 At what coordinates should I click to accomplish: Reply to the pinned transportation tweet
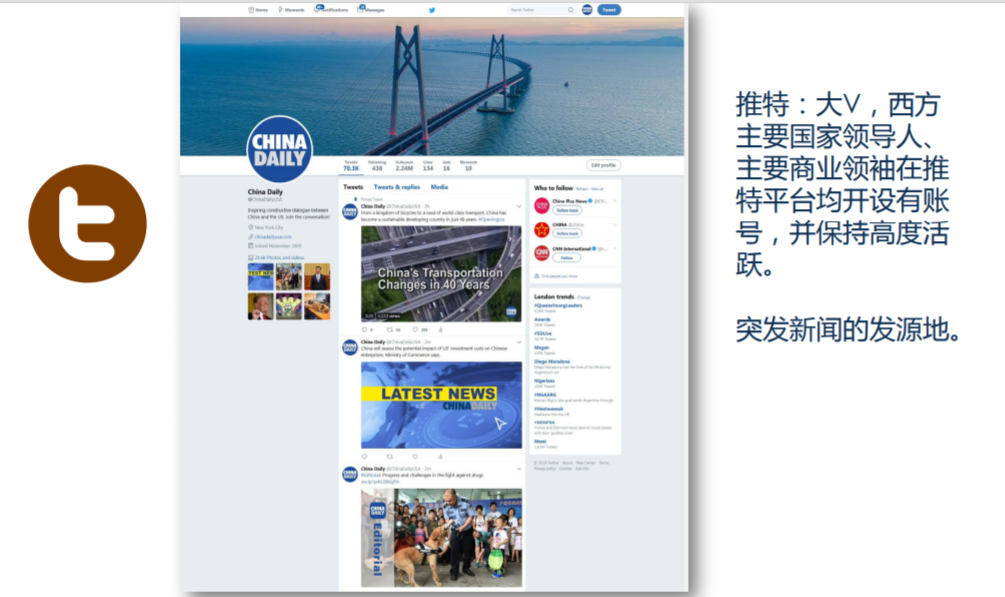(365, 330)
